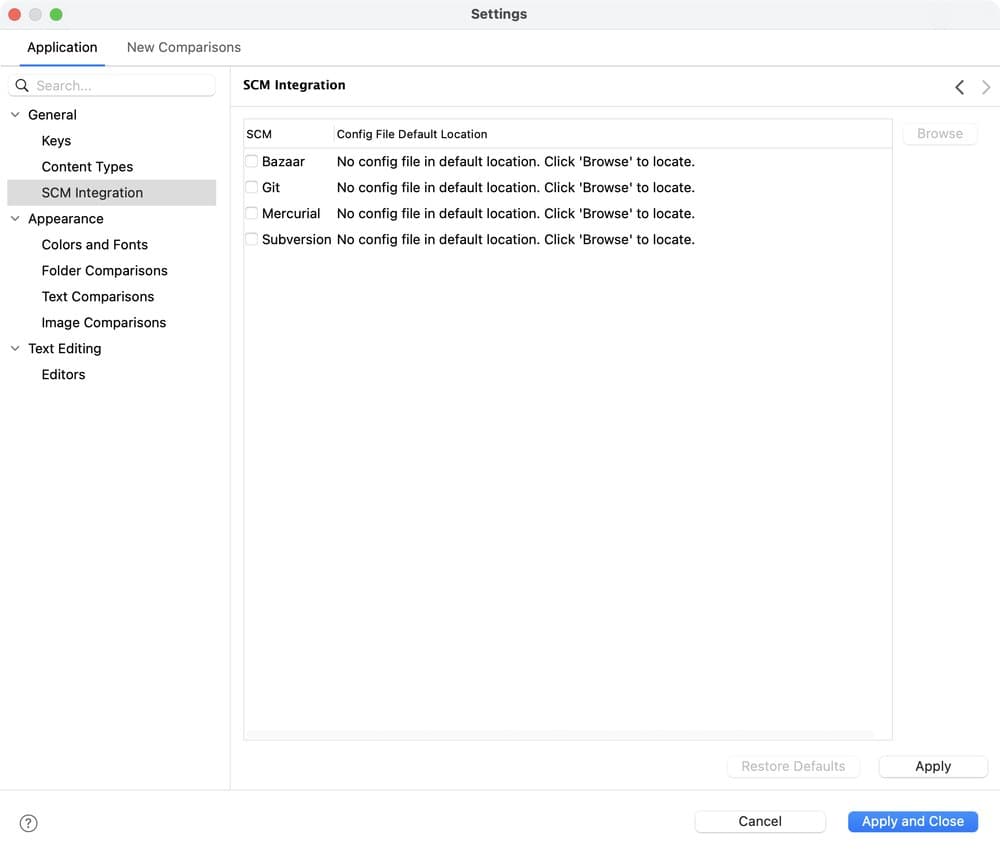Click the Subversion SCM name
The width and height of the screenshot is (1000, 854).
(x=297, y=239)
